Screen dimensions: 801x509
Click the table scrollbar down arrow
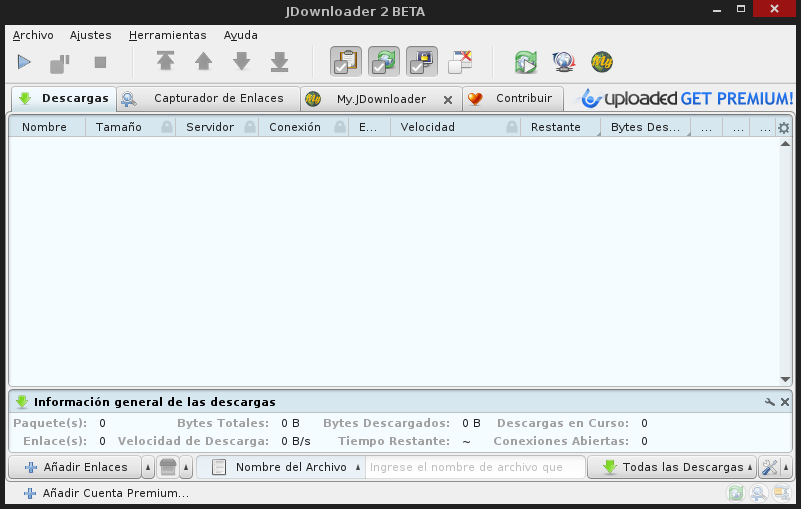coord(785,379)
